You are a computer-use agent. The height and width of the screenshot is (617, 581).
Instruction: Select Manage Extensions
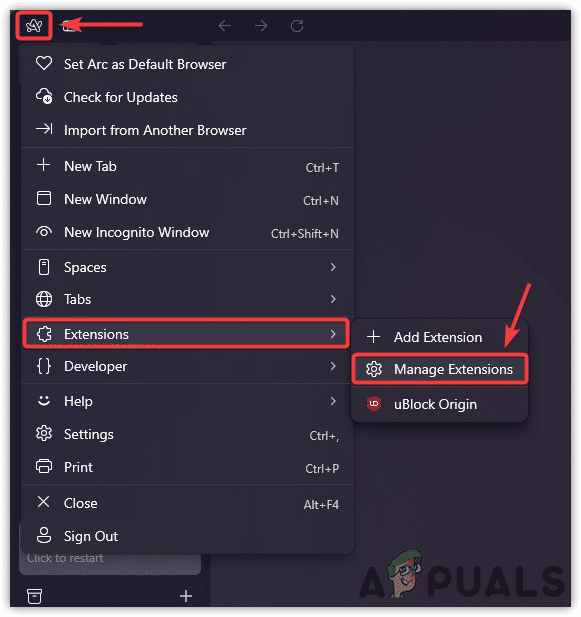tap(439, 369)
